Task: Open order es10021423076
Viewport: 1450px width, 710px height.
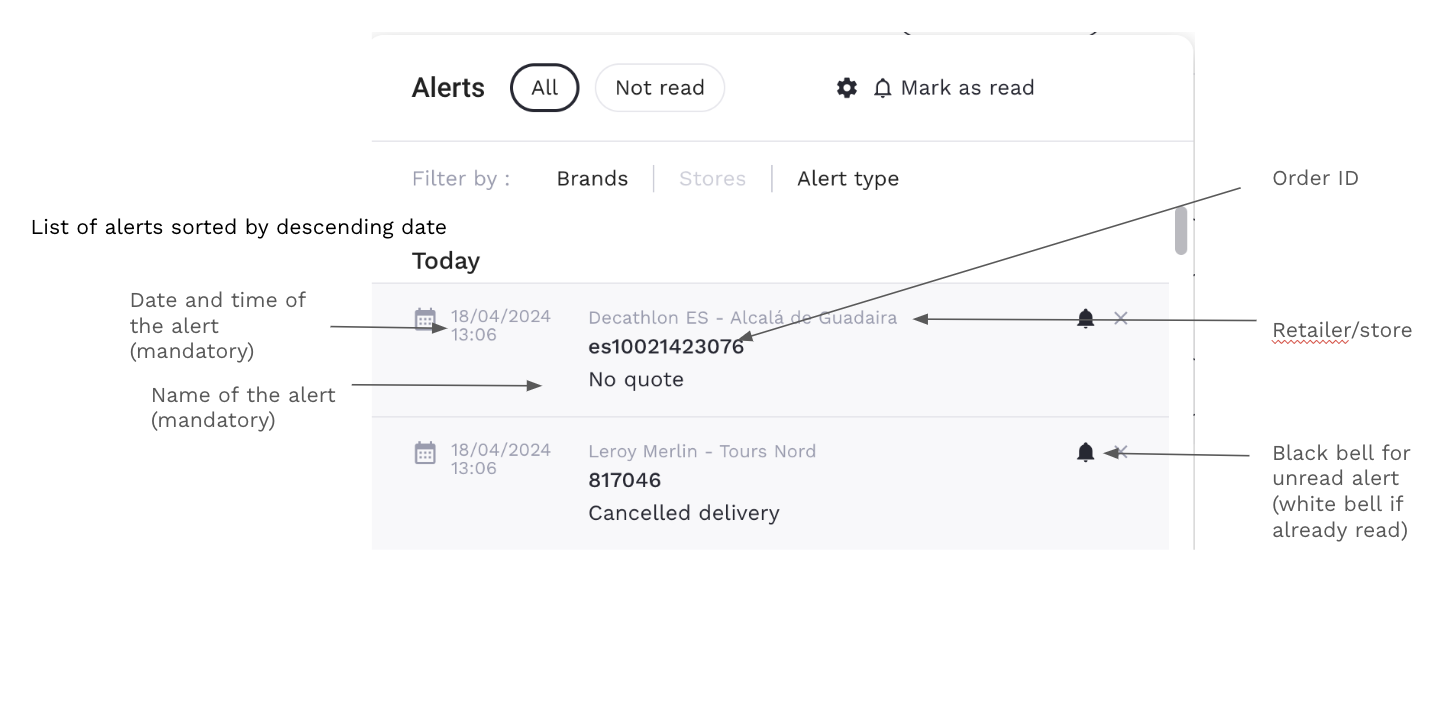Action: click(x=666, y=347)
